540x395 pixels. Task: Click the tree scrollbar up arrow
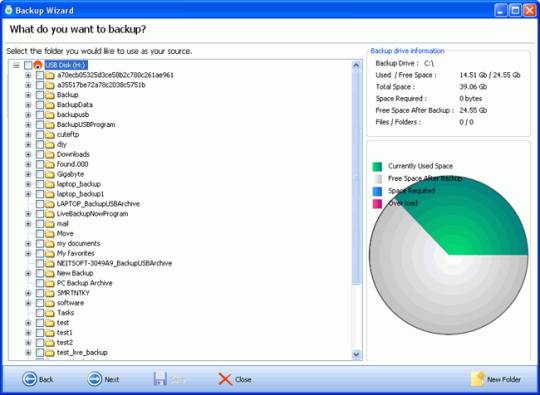pyautogui.click(x=356, y=65)
